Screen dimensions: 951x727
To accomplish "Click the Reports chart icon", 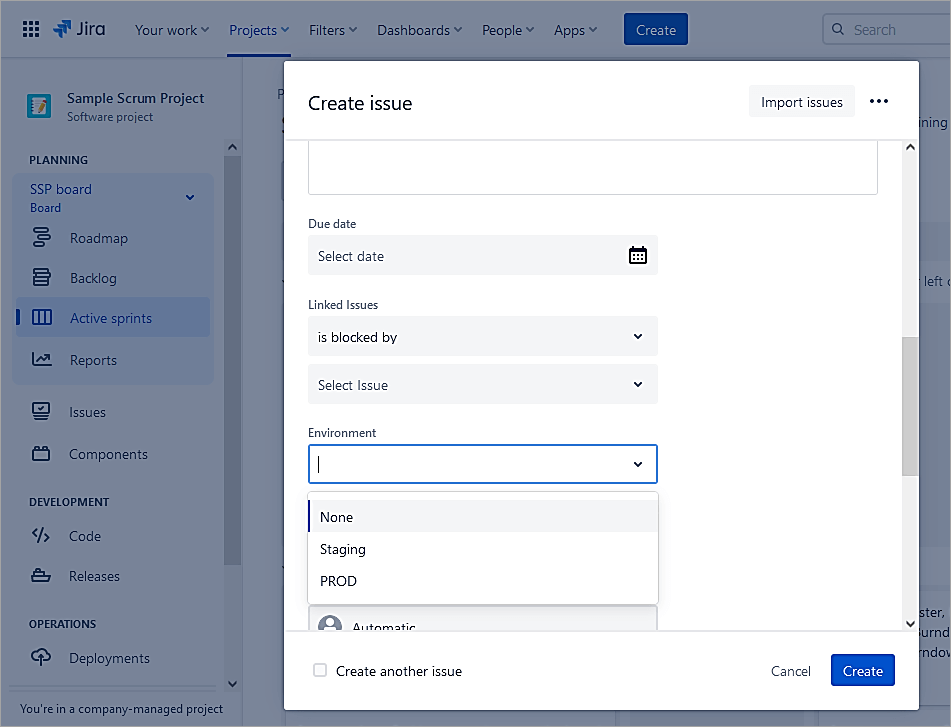I will click(x=41, y=360).
